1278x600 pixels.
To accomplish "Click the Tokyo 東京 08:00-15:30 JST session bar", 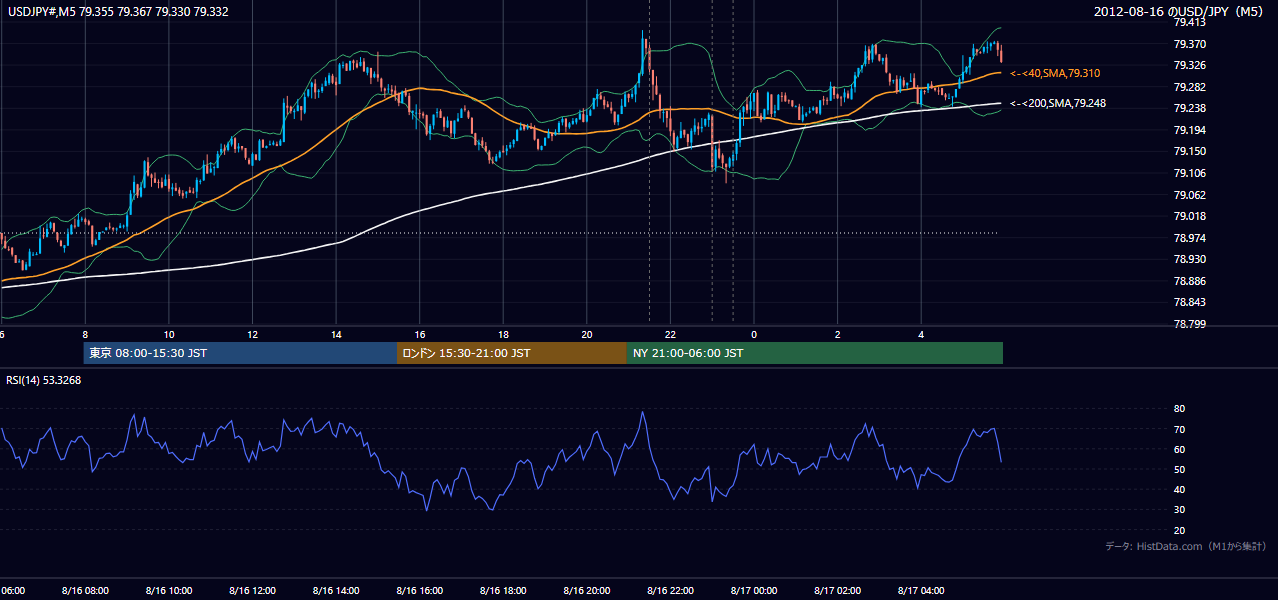I will (240, 353).
